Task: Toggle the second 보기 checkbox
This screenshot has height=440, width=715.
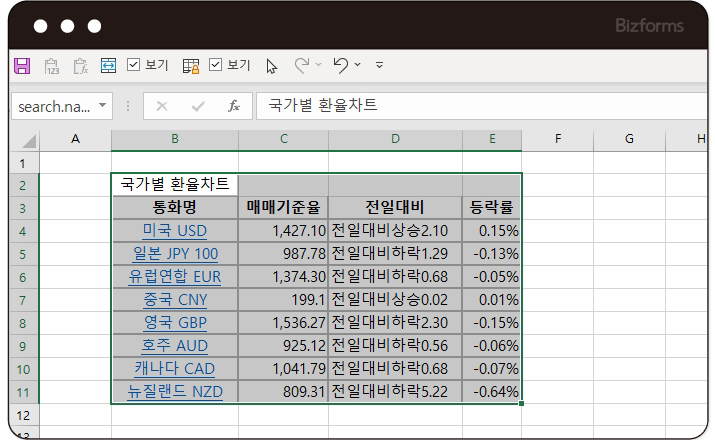Action: click(x=215, y=65)
